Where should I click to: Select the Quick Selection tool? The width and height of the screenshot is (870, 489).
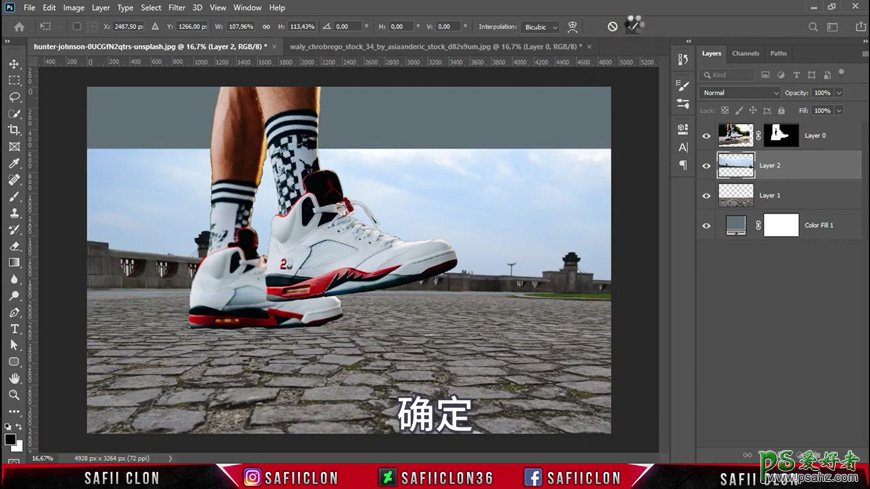[x=14, y=114]
